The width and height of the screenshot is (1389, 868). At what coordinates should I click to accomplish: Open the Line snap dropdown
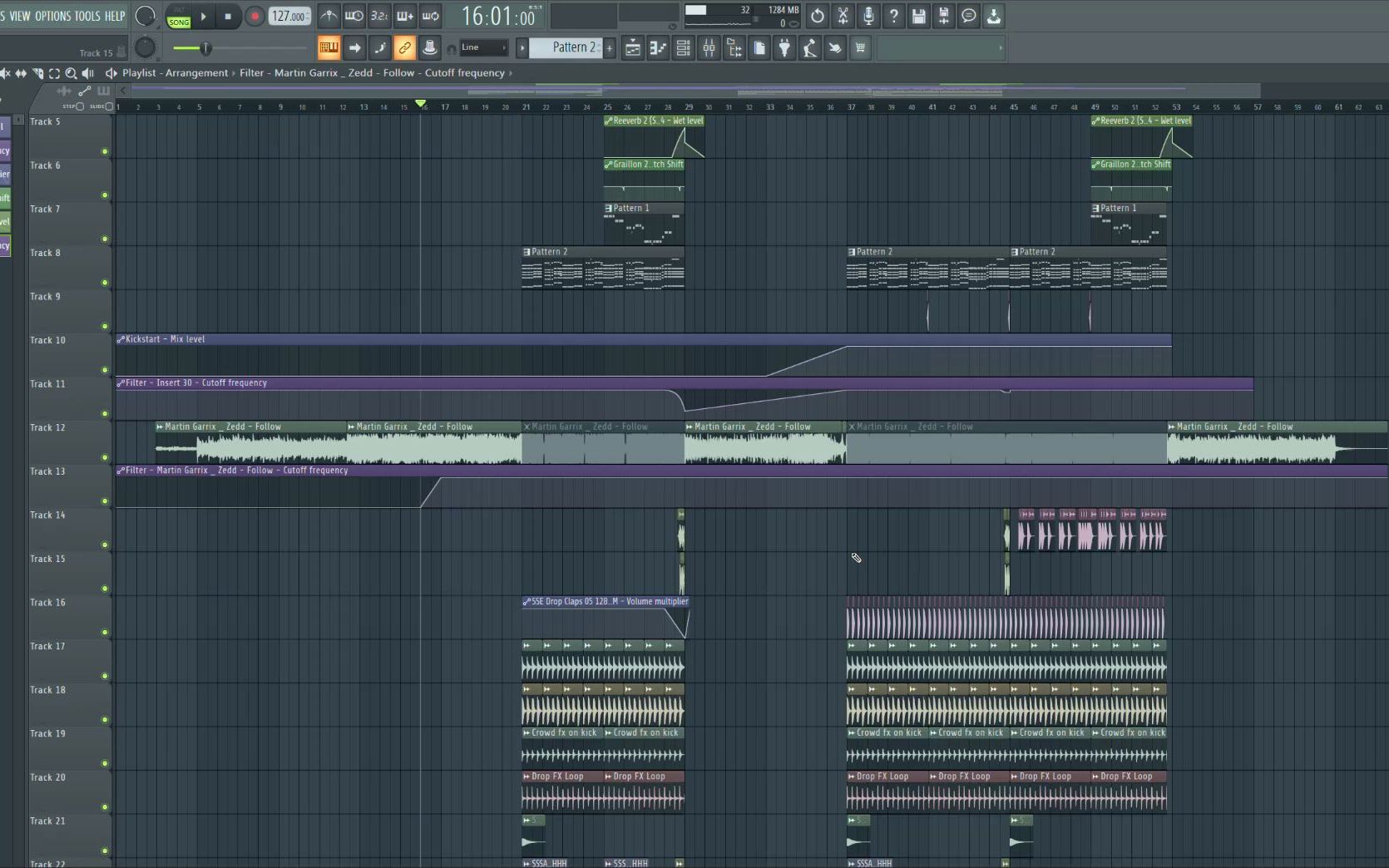[483, 47]
